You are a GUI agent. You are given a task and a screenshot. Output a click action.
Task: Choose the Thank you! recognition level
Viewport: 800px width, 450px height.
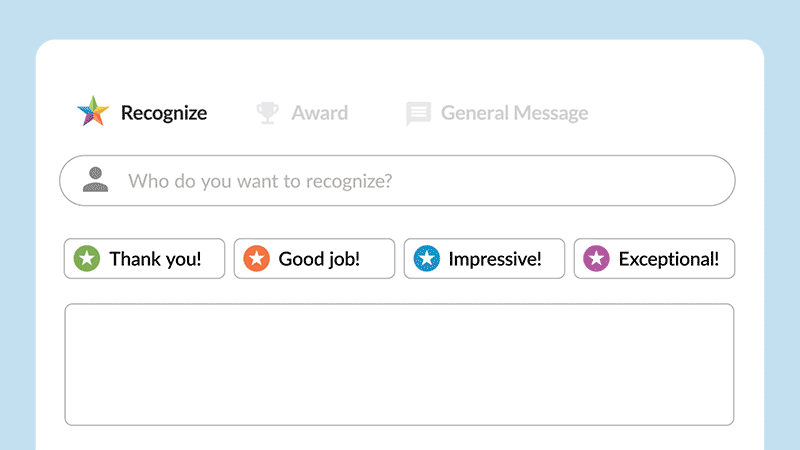144,259
